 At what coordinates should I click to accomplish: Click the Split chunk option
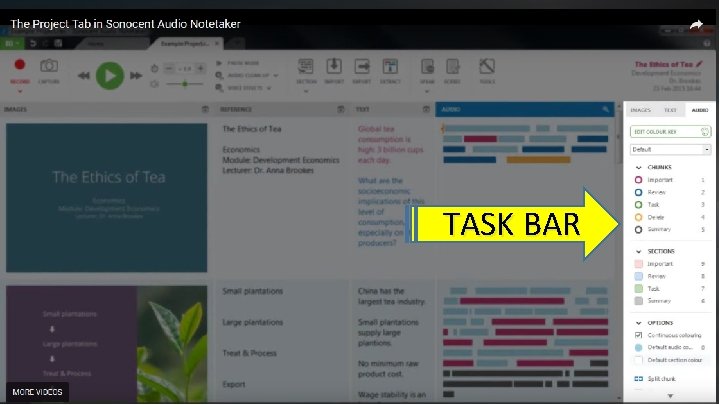(655, 379)
